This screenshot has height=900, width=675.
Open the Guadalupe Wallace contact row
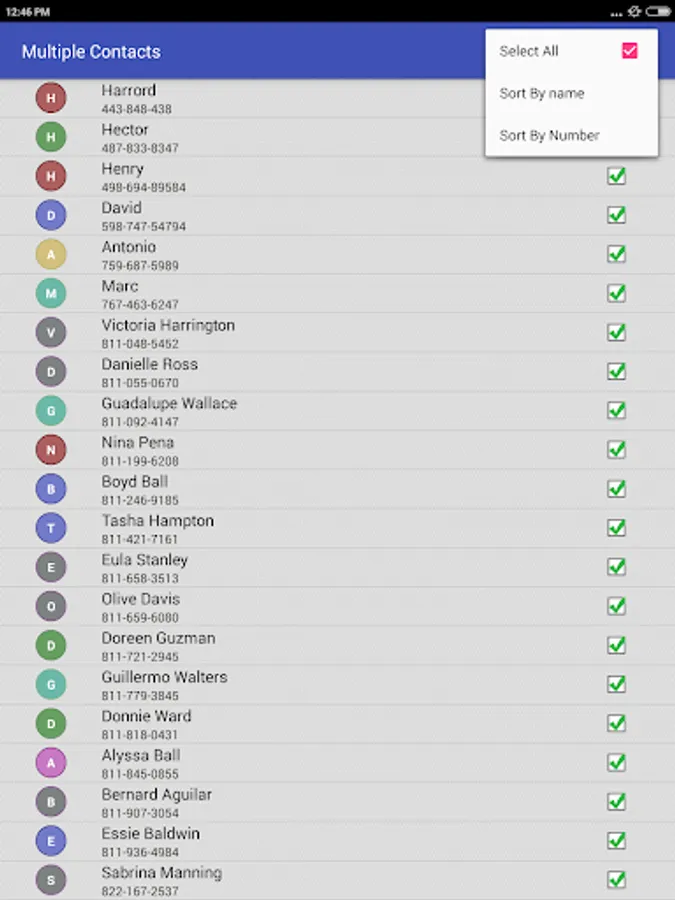338,411
